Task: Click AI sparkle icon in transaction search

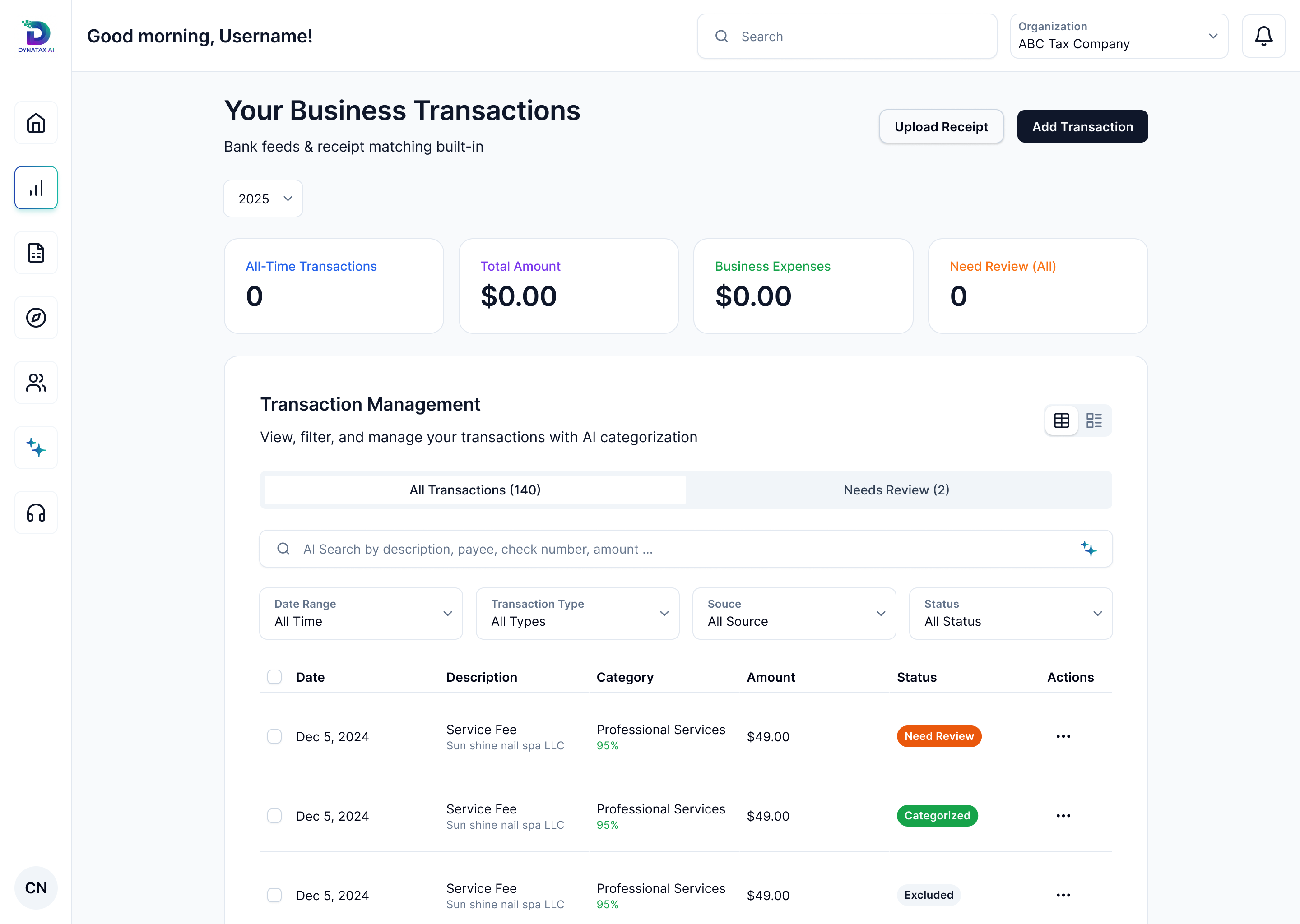Action: coord(1088,549)
